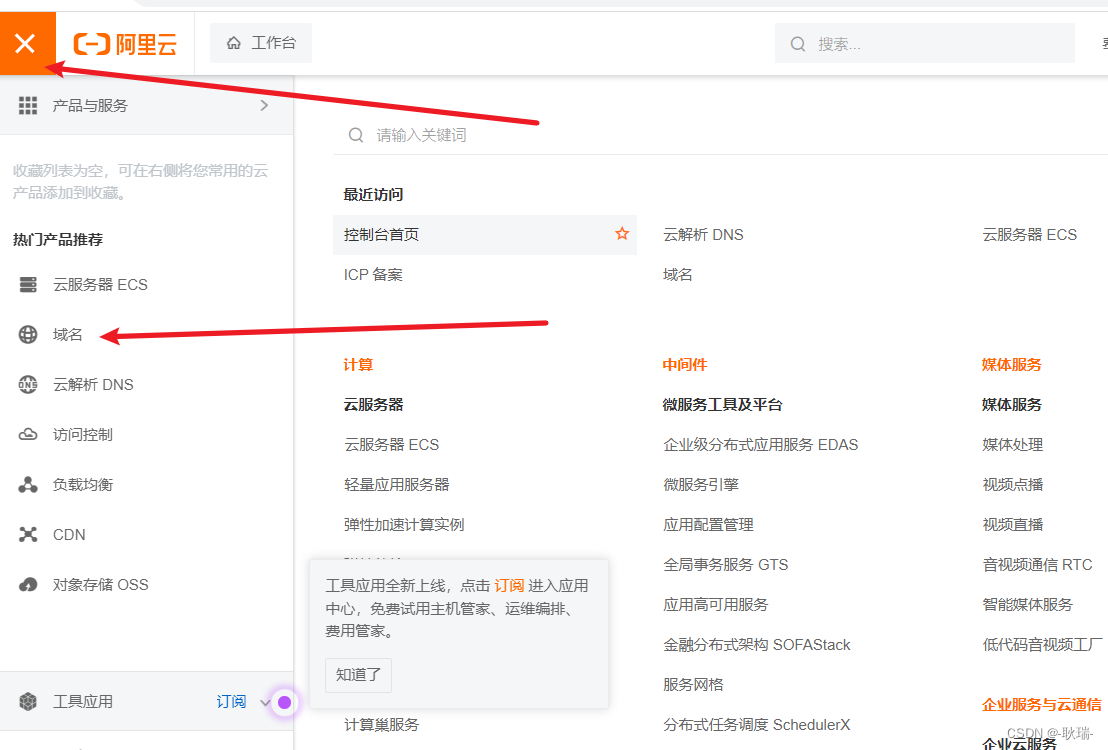This screenshot has width=1108, height=750.
Task: Click the top 搜索 search field
Action: coord(924,44)
